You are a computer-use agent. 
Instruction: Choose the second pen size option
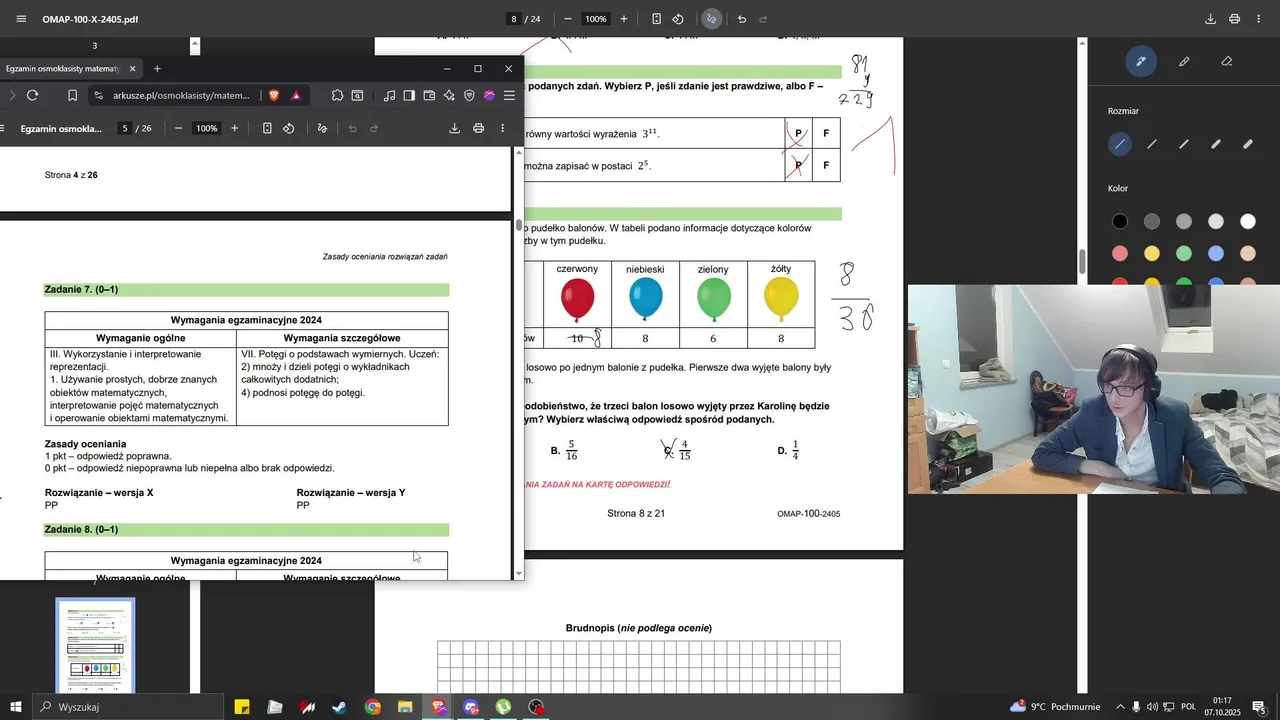pos(1152,144)
